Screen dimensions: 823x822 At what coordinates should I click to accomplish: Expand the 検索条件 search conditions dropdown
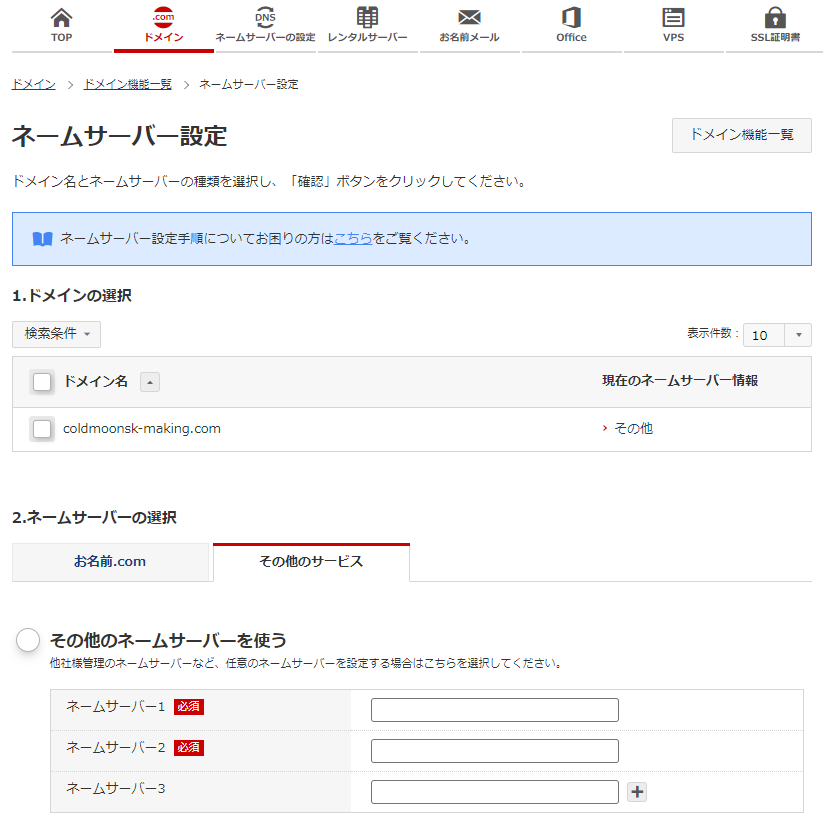coord(56,334)
